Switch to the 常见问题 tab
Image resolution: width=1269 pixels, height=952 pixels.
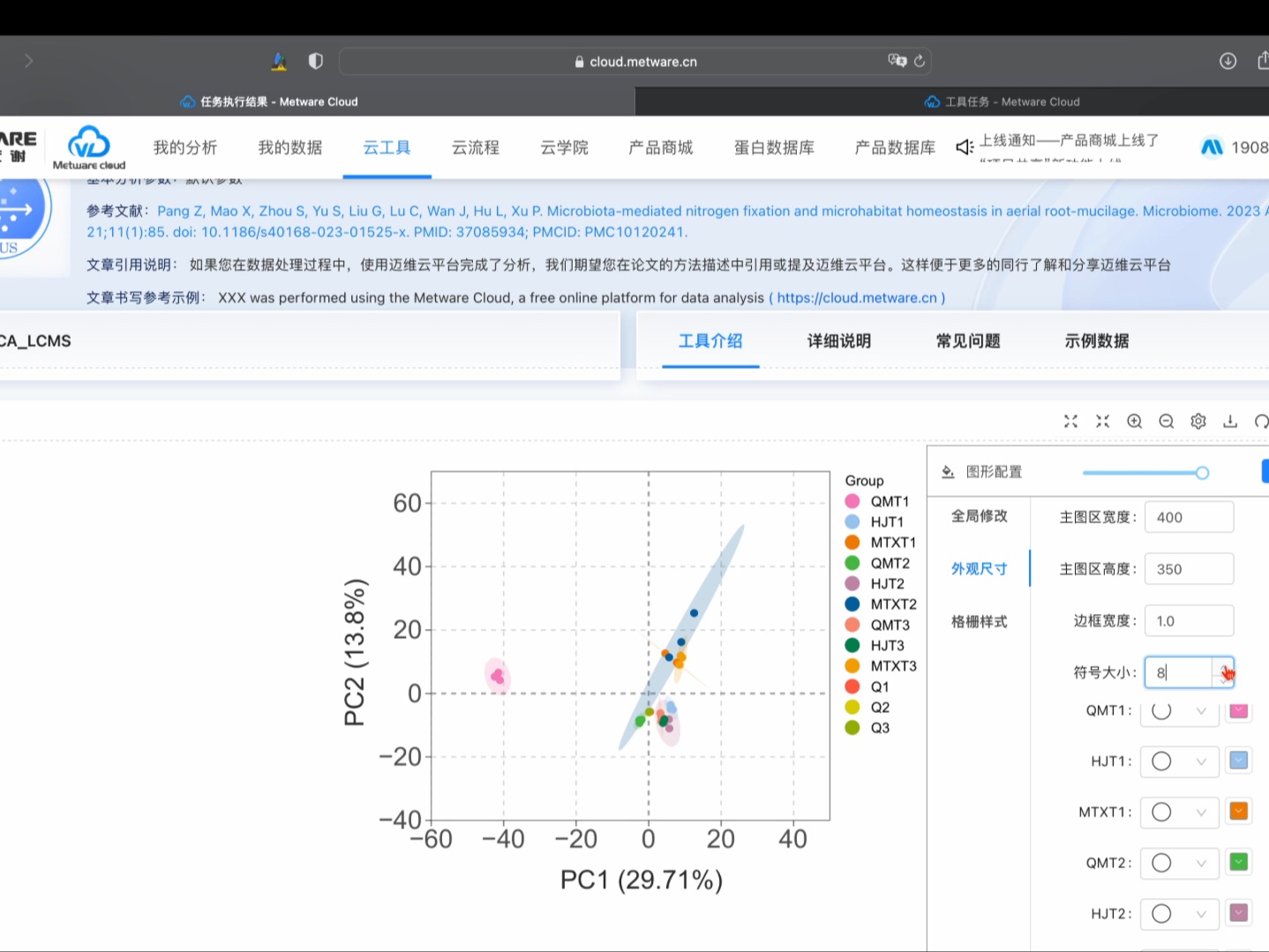coord(968,341)
